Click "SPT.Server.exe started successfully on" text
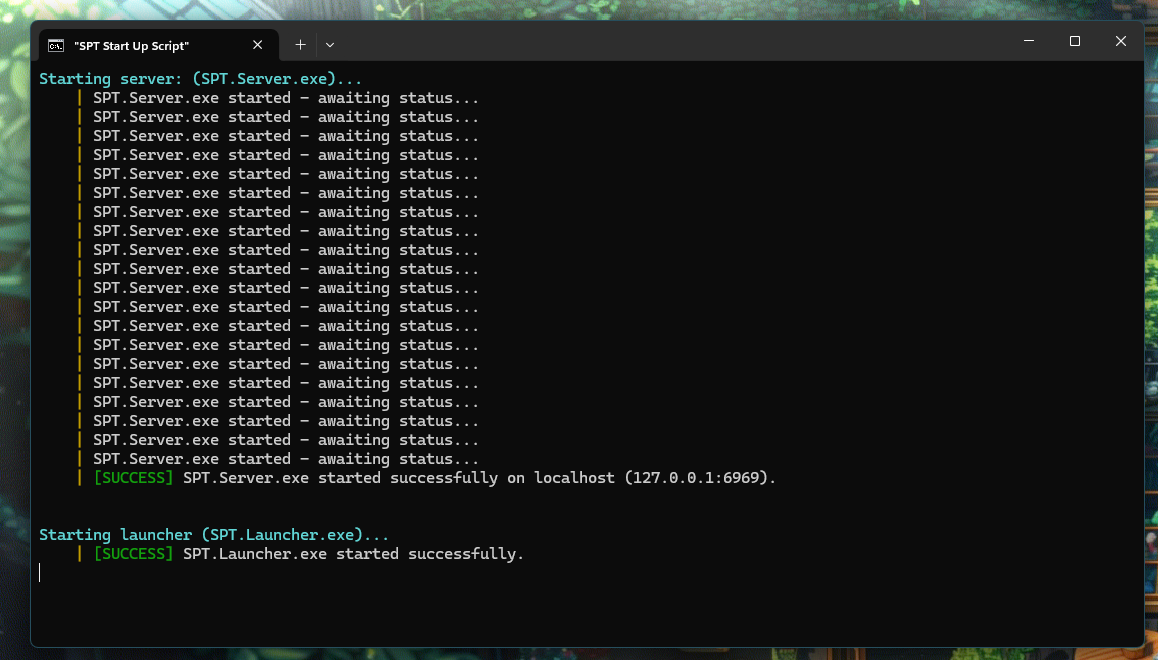 (x=354, y=478)
